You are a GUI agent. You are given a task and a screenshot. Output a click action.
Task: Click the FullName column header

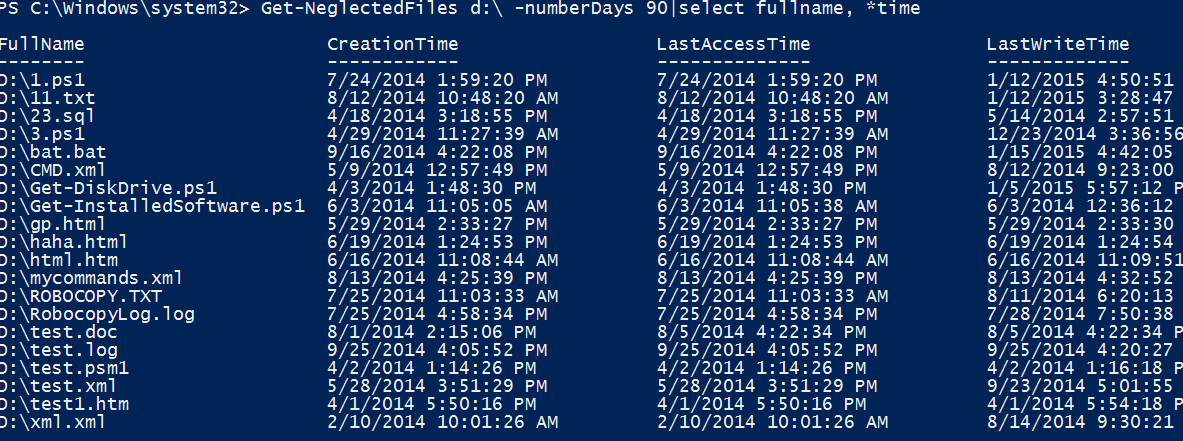(42, 44)
